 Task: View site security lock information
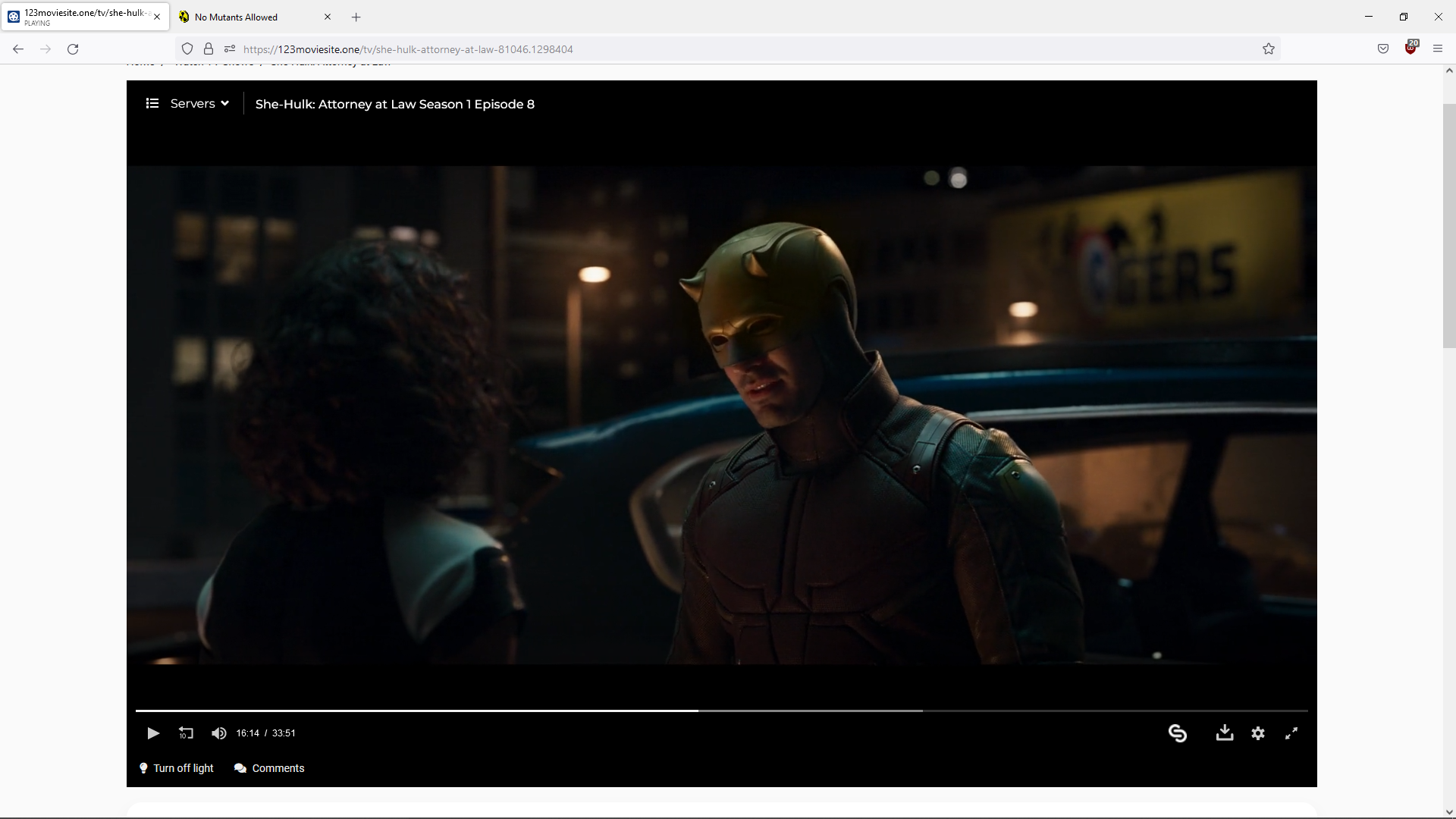coord(209,49)
